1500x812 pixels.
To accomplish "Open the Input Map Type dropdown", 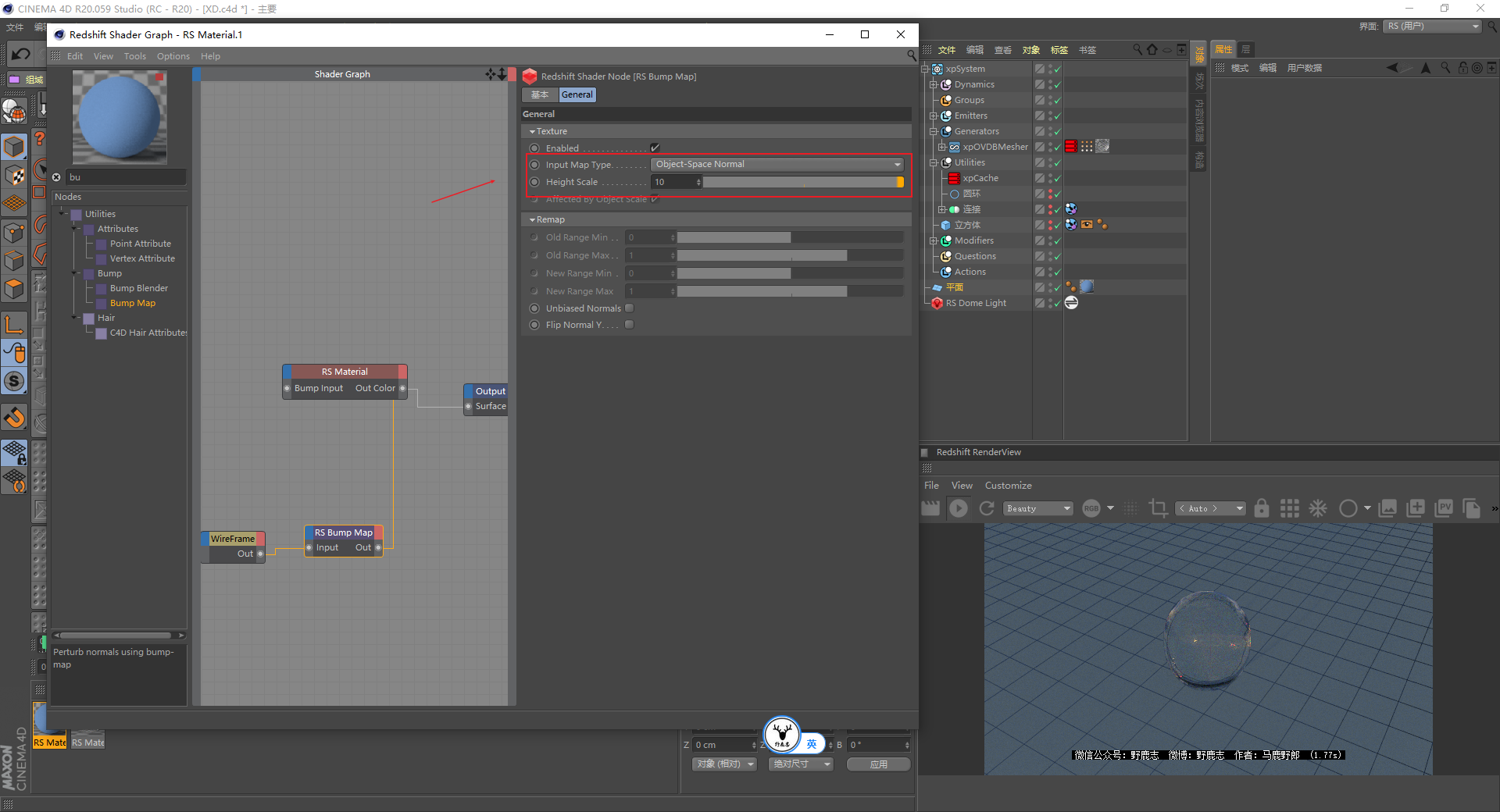I will click(x=777, y=164).
